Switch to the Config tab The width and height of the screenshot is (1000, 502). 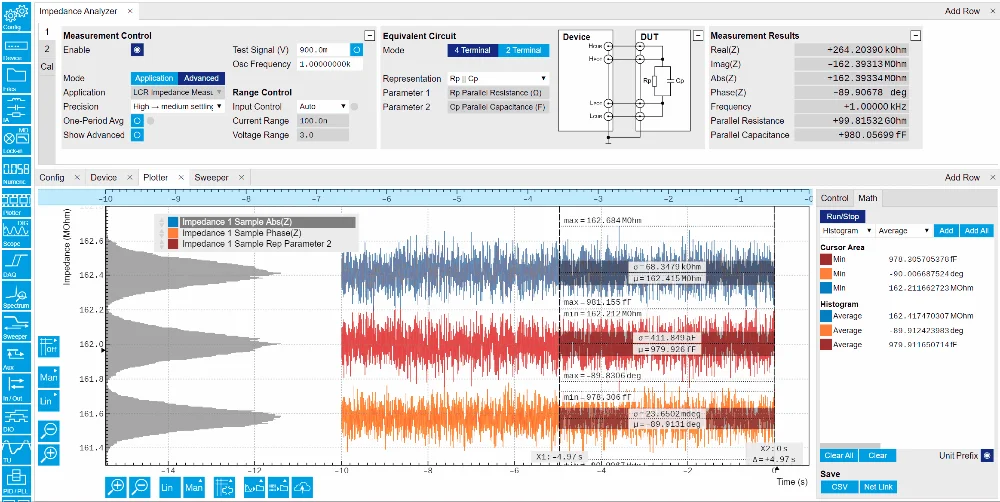(52, 177)
